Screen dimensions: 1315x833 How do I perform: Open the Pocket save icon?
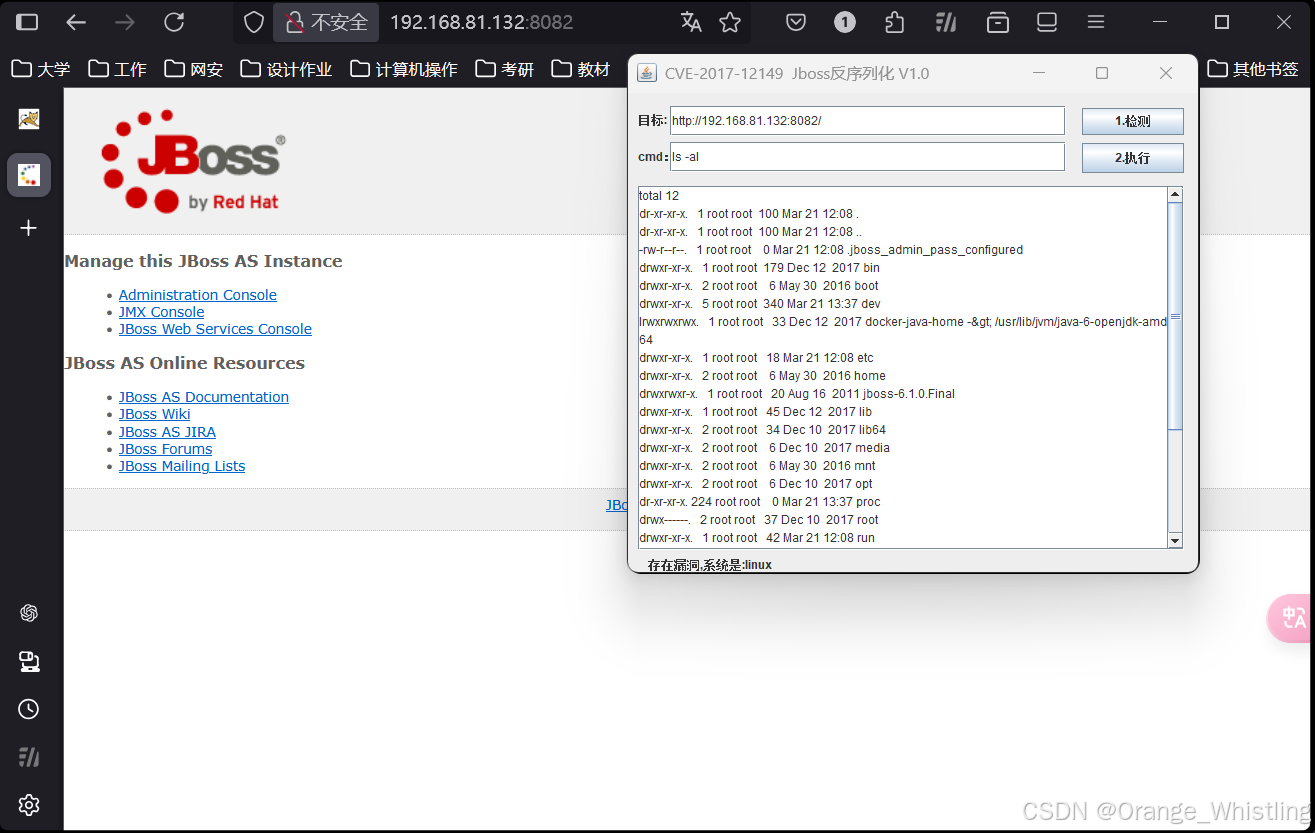[x=796, y=22]
